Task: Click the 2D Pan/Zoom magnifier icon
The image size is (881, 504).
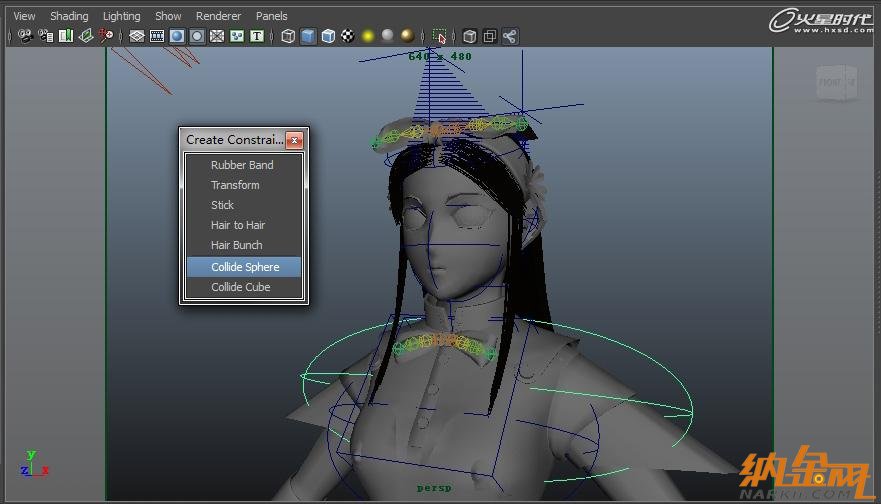Action: pyautogui.click(x=106, y=37)
